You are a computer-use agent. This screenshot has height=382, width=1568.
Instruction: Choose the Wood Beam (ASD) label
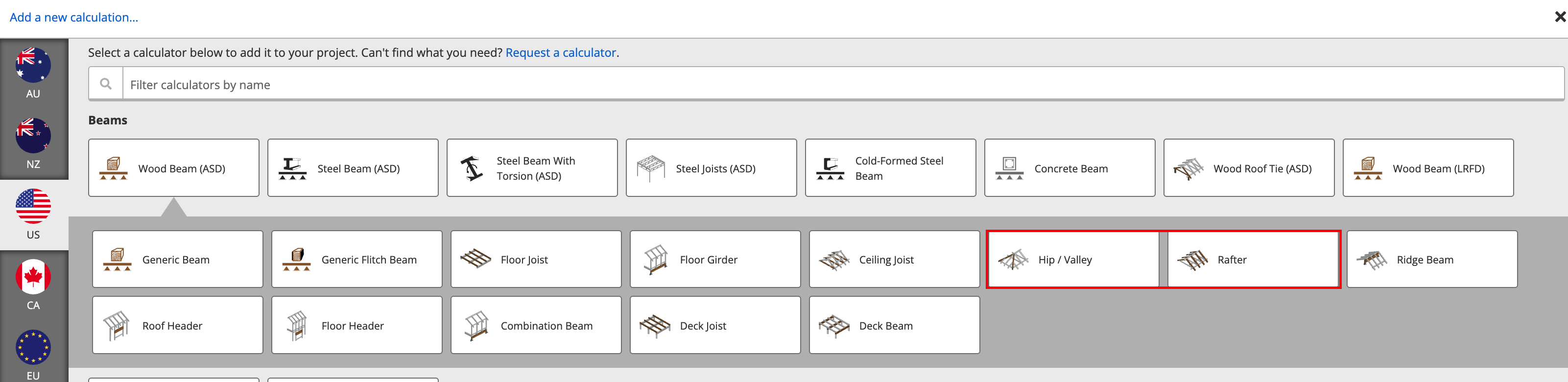[x=181, y=168]
